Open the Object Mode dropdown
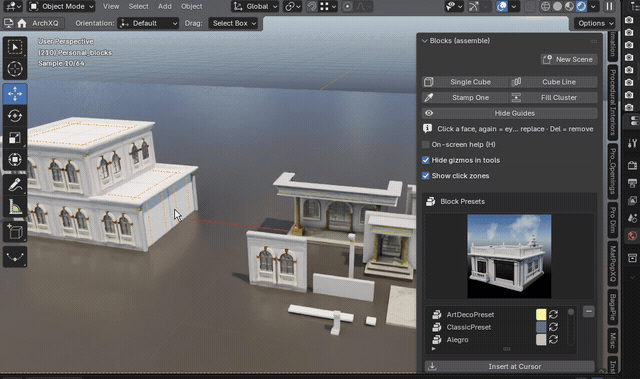This screenshot has width=640, height=379. 62,7
